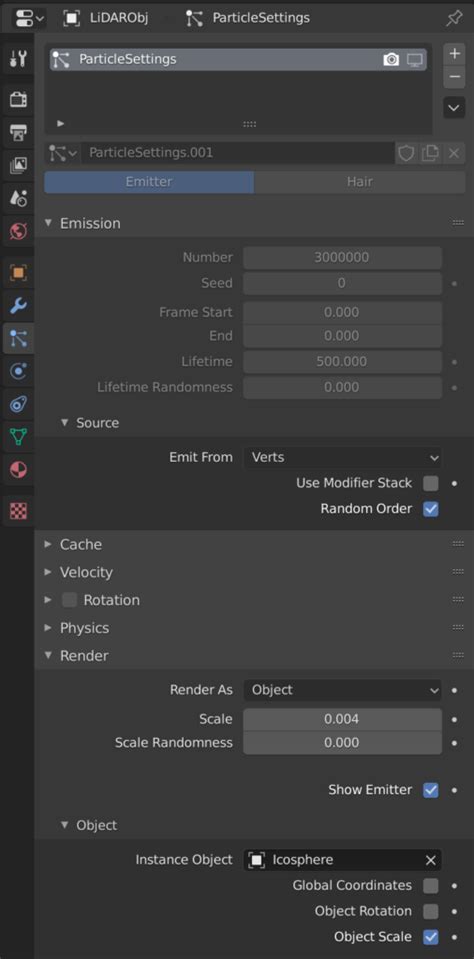Expand the Velocity panel
The image size is (474, 959).
point(86,572)
